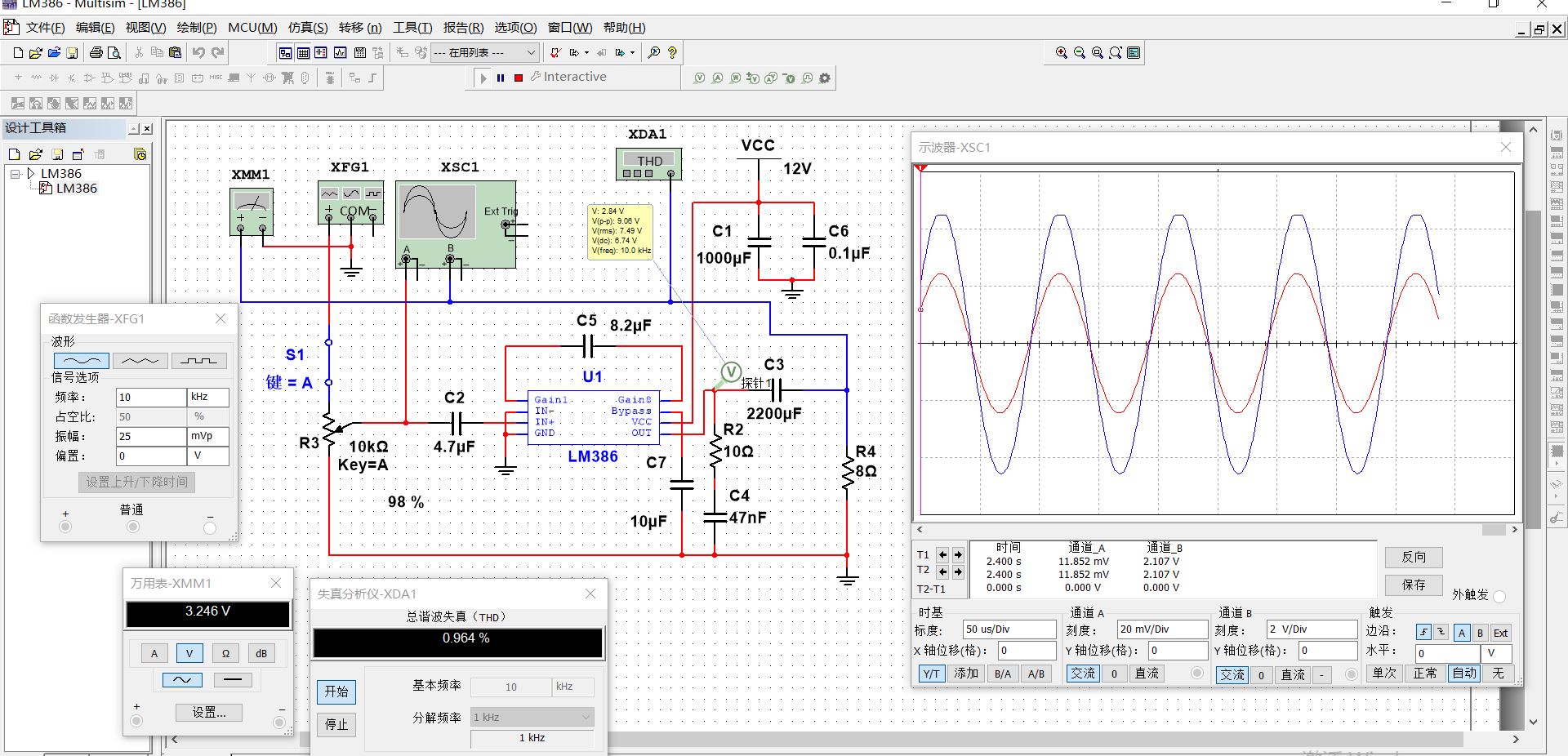Image resolution: width=1568 pixels, height=756 pixels.
Task: Click the LM386 U1 chip on schematic
Action: point(593,417)
